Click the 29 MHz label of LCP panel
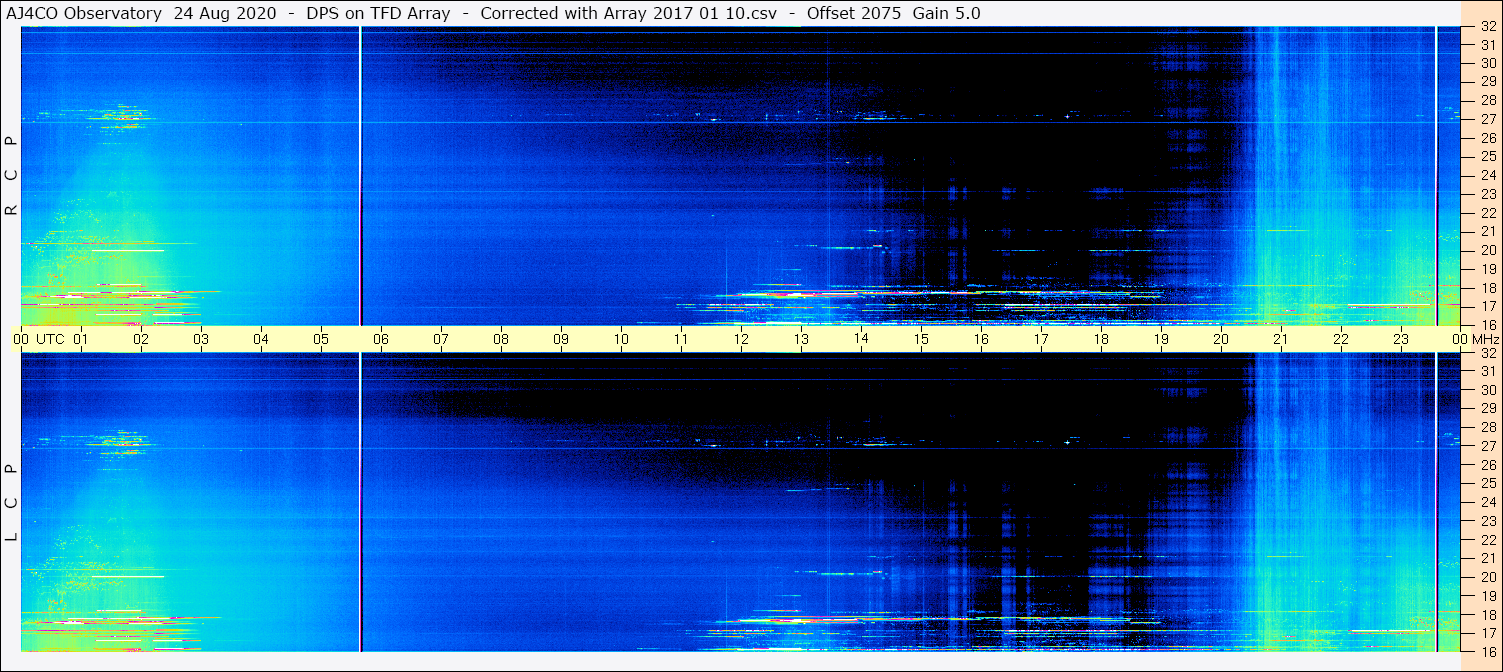This screenshot has height=672, width=1503. pos(1488,409)
